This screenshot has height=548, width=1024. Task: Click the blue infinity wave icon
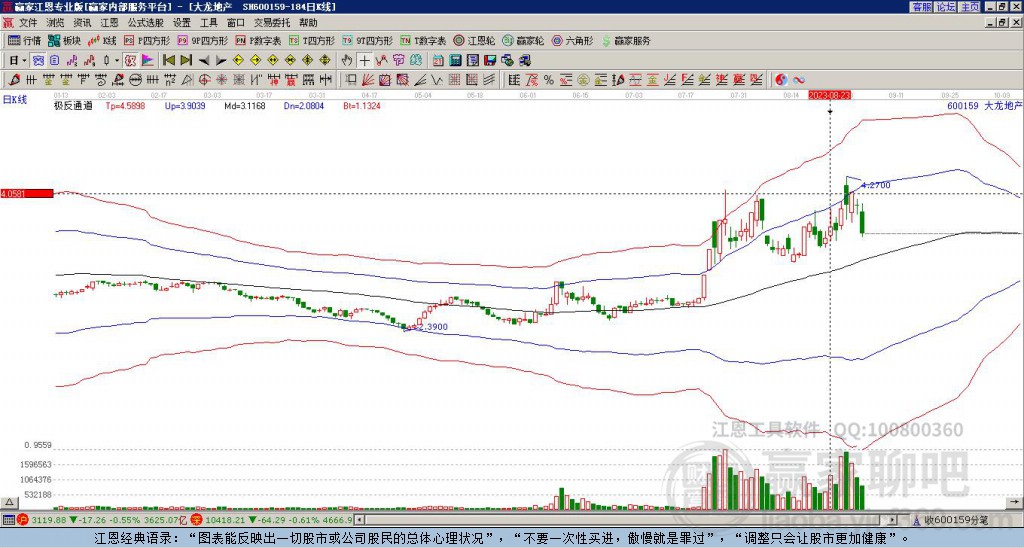click(x=799, y=80)
